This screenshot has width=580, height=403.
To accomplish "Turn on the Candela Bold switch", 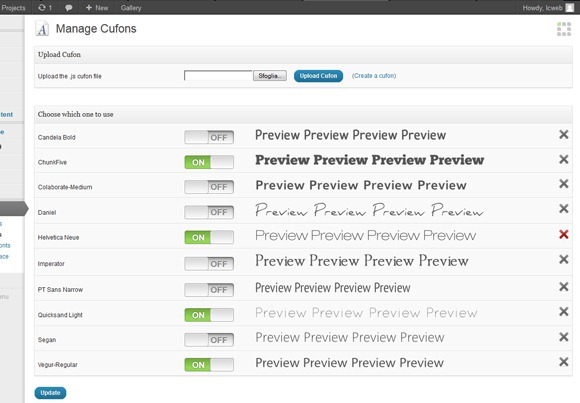I will pyautogui.click(x=209, y=137).
